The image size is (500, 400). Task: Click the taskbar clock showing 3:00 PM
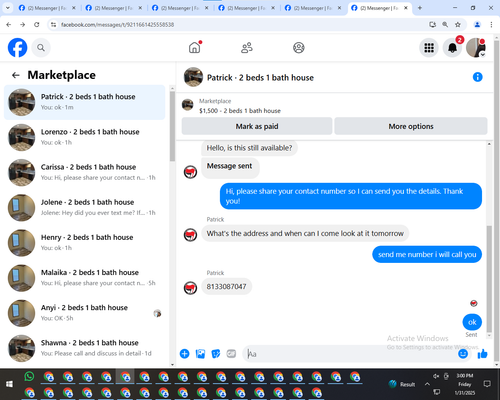click(465, 384)
